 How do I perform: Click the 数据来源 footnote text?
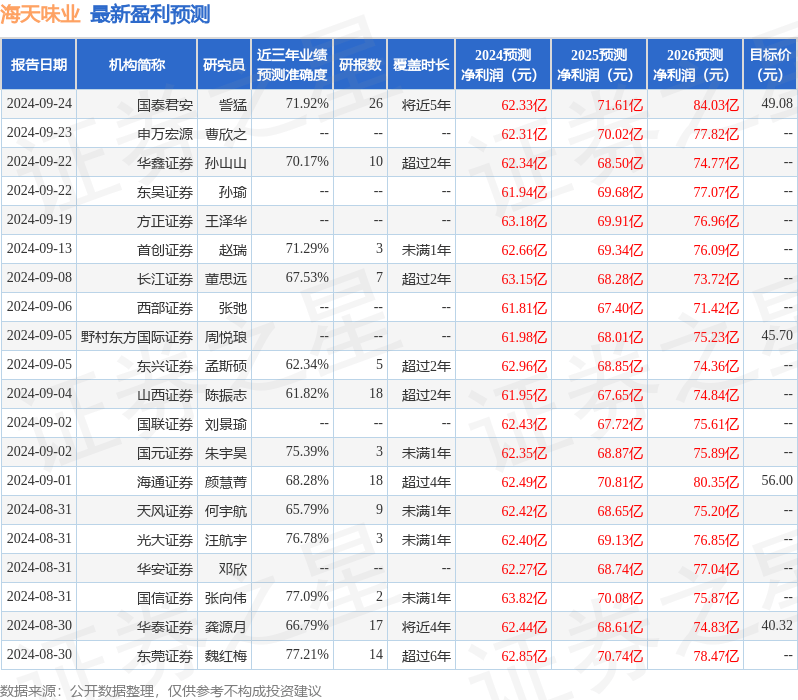point(161,691)
